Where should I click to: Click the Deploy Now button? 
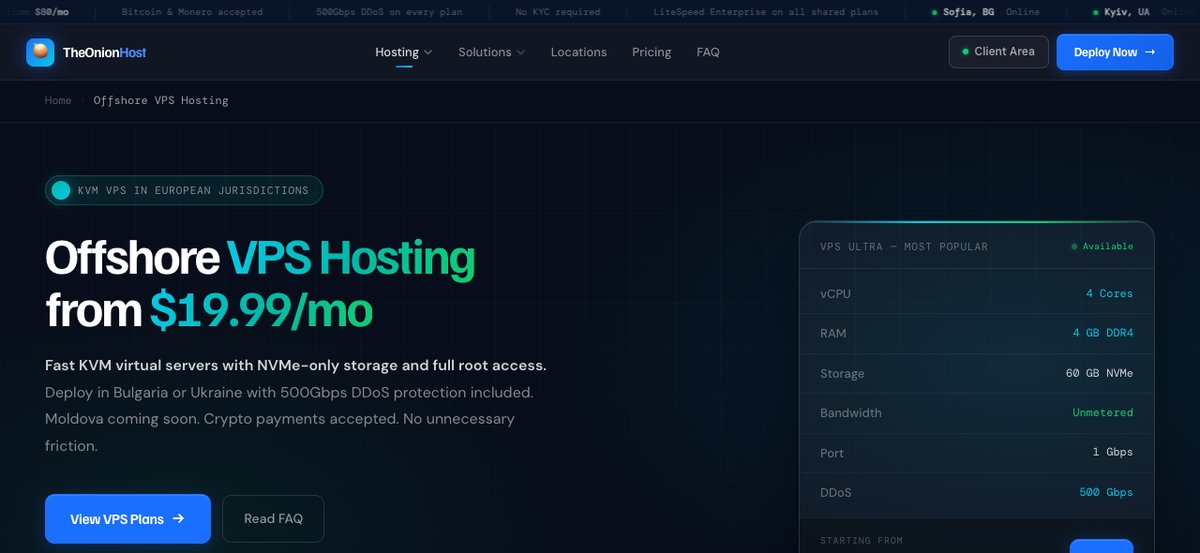pyautogui.click(x=1115, y=52)
